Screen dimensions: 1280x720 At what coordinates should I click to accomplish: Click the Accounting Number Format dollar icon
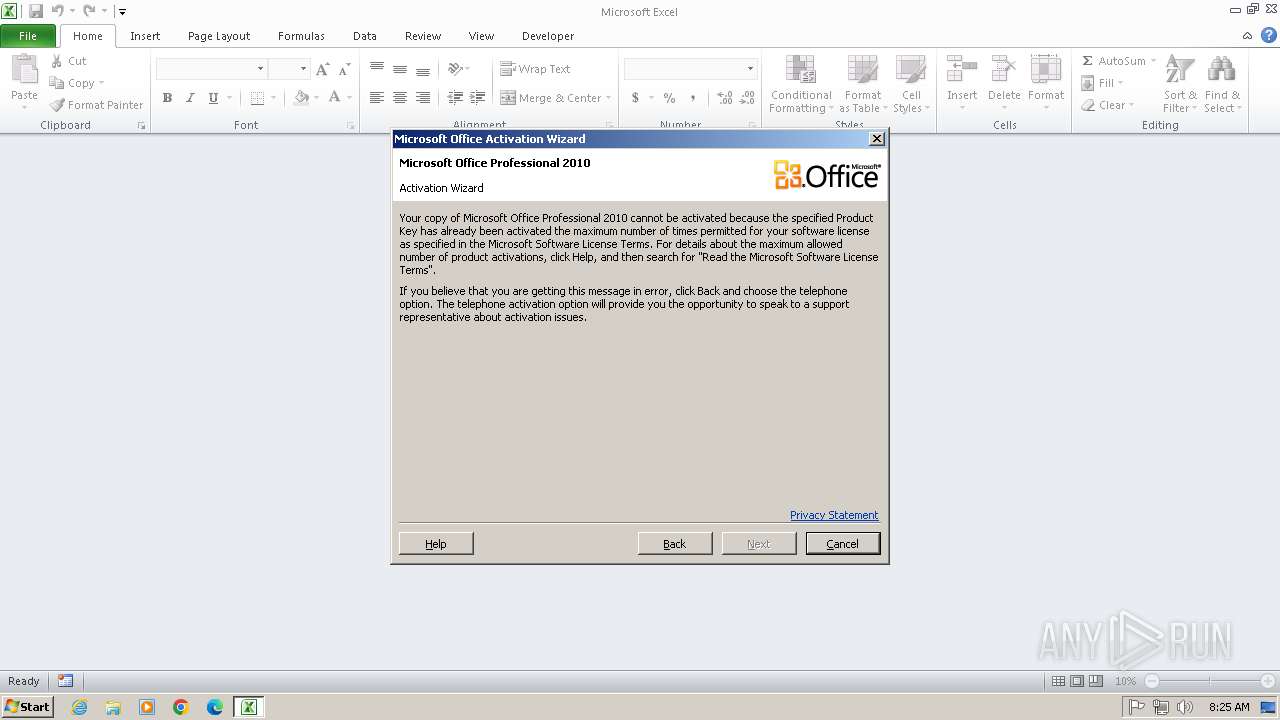point(635,98)
